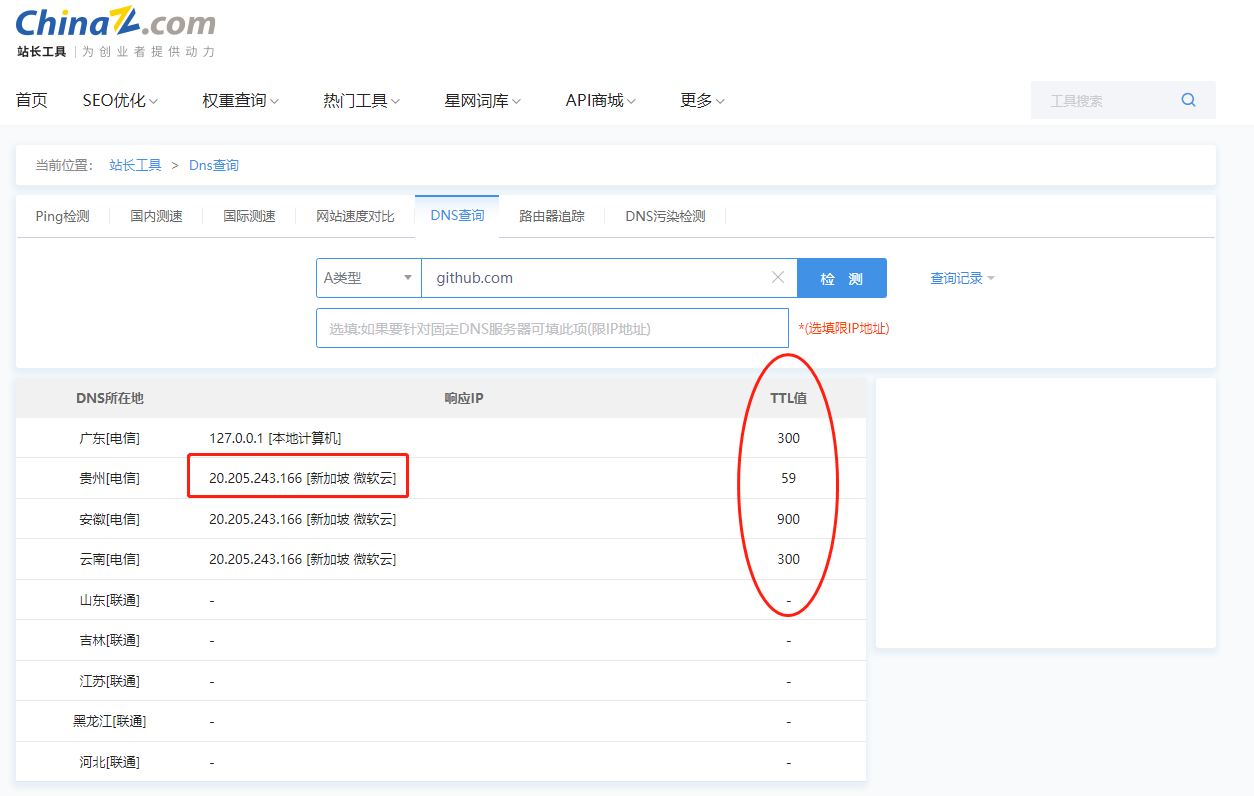
Task: Select the 吉林[联通] row label
Action: coord(110,640)
